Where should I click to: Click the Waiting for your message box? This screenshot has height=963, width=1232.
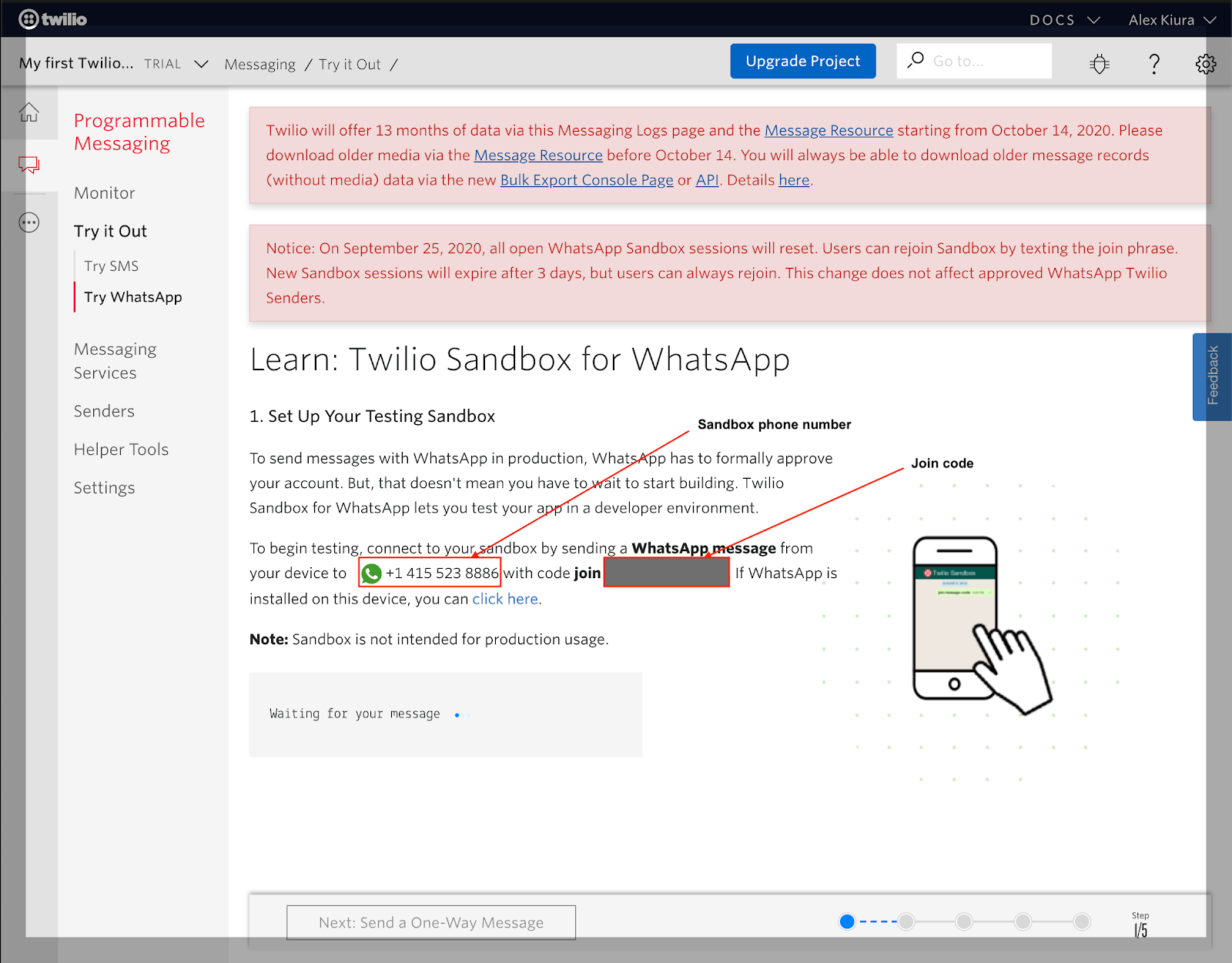point(446,714)
